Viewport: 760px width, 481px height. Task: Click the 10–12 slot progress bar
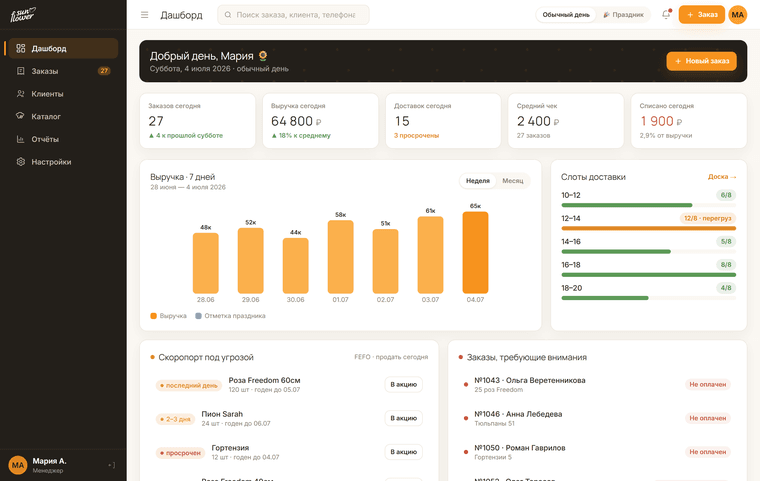649,205
